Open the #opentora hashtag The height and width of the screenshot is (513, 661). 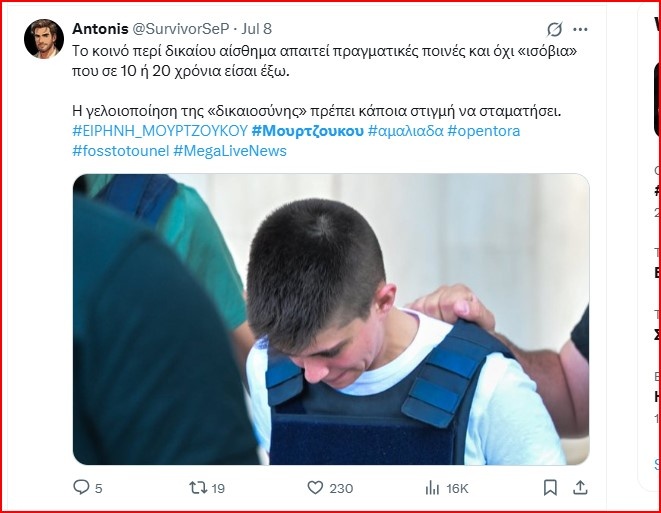pyautogui.click(x=484, y=131)
